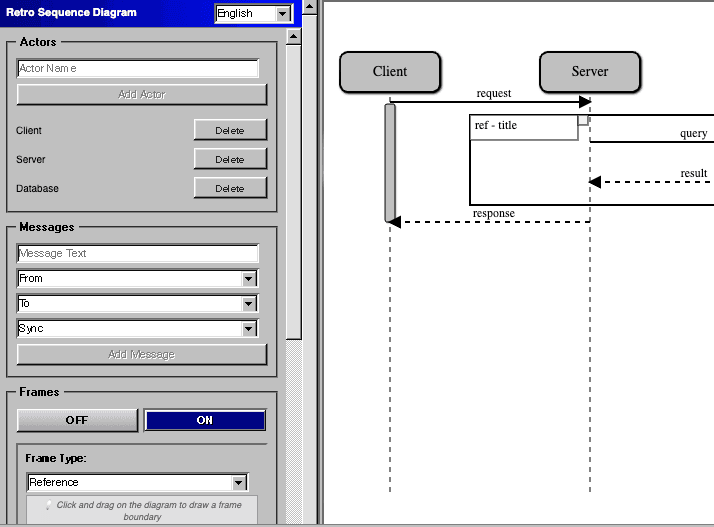714x527 pixels.
Task: Open the English language dropdown
Action: click(254, 13)
